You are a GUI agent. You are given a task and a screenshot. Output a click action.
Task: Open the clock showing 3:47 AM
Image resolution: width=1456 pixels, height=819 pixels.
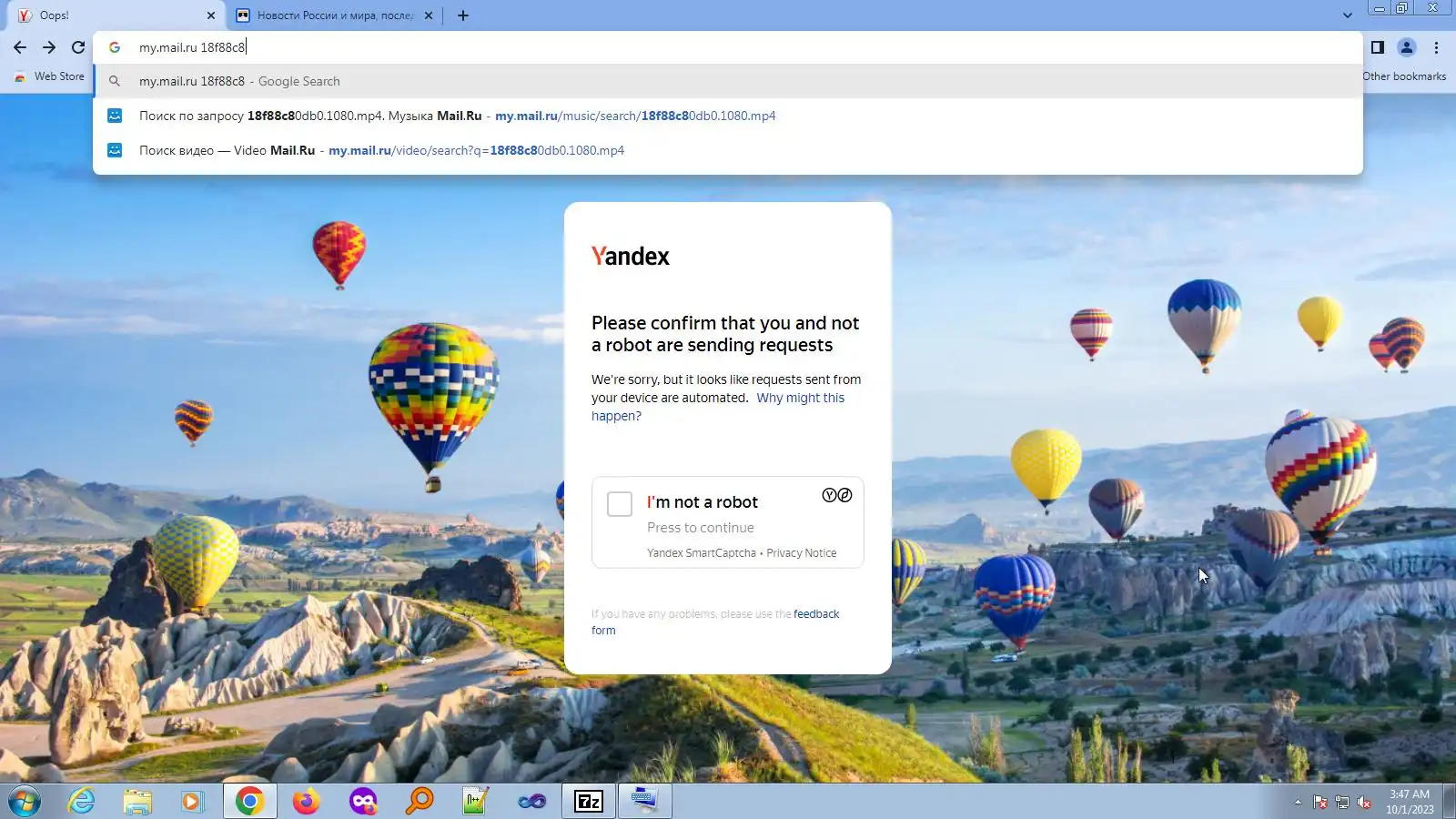[1410, 802]
